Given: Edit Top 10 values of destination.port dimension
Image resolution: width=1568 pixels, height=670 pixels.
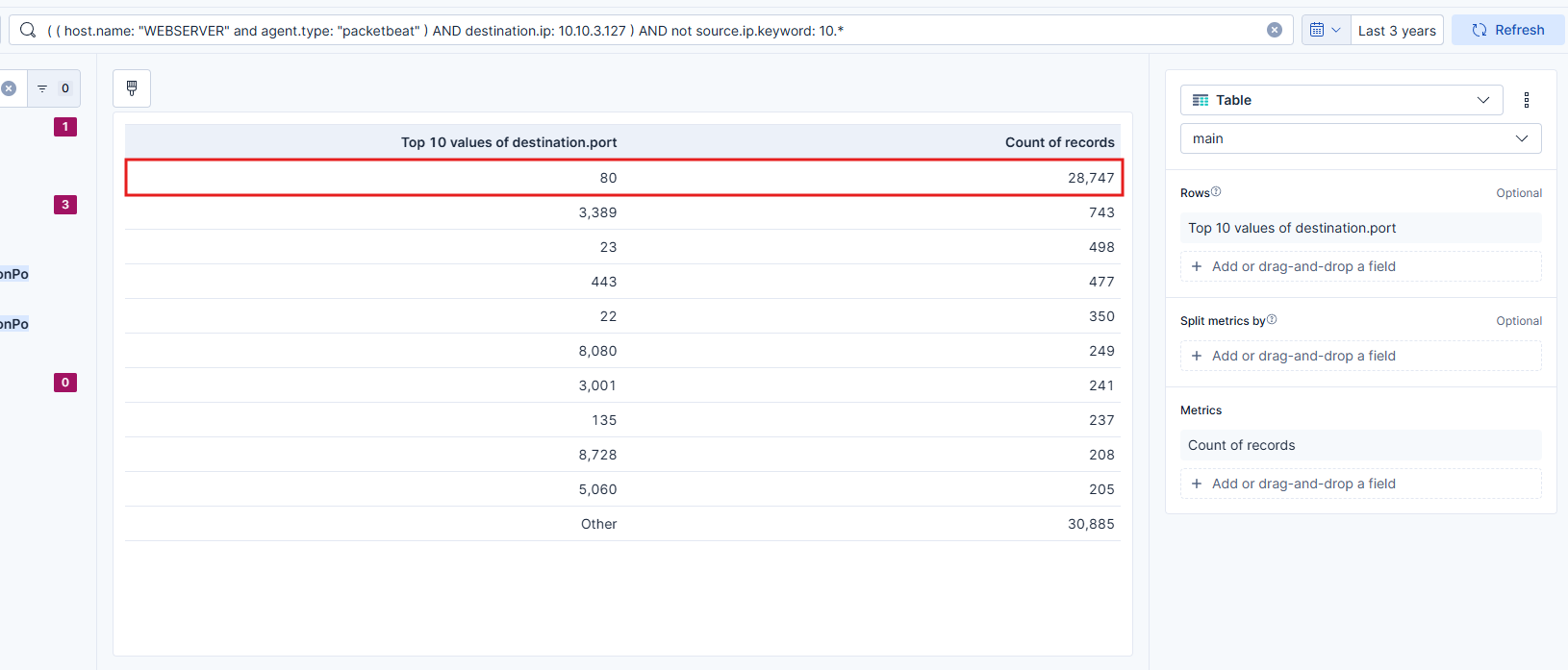Looking at the screenshot, I should 1360,228.
